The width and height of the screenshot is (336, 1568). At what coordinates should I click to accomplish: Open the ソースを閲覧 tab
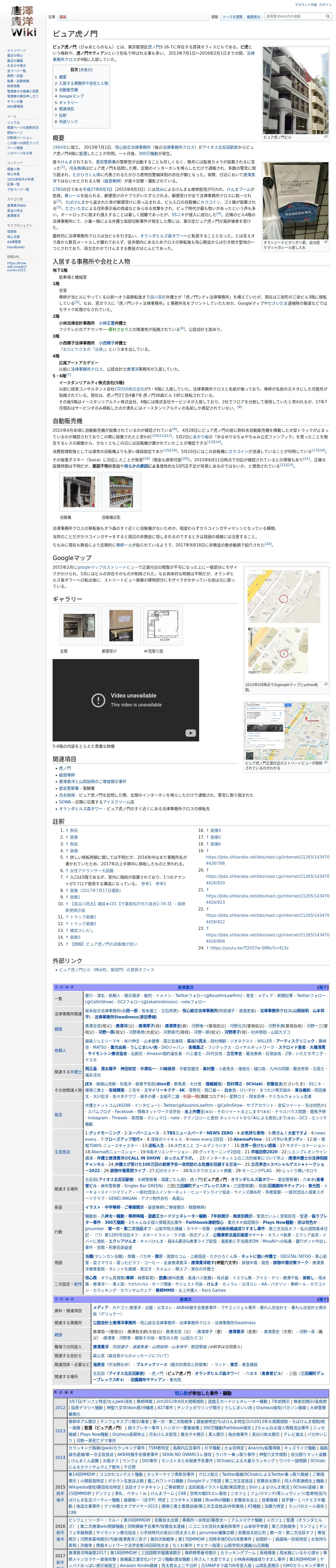tap(232, 17)
